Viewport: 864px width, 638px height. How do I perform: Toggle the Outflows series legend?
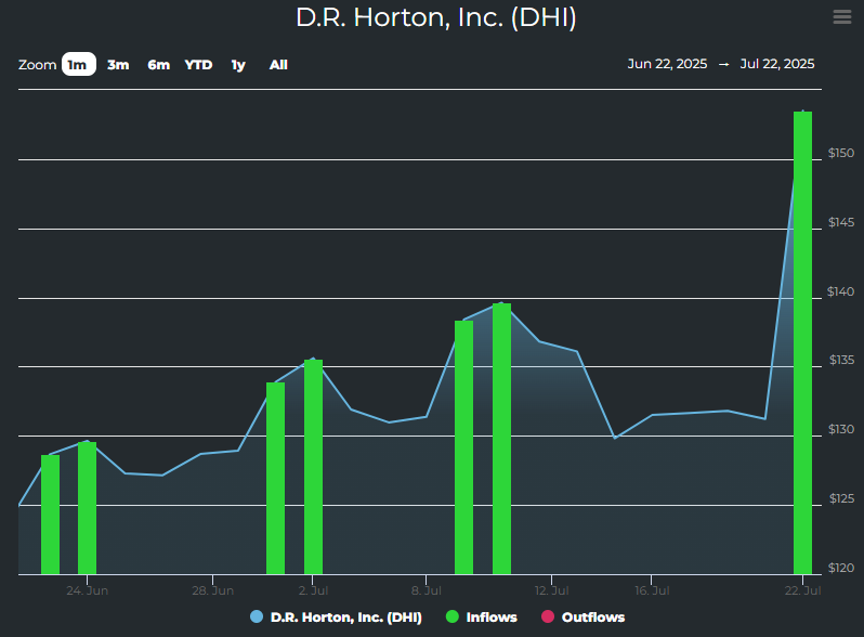coord(583,617)
